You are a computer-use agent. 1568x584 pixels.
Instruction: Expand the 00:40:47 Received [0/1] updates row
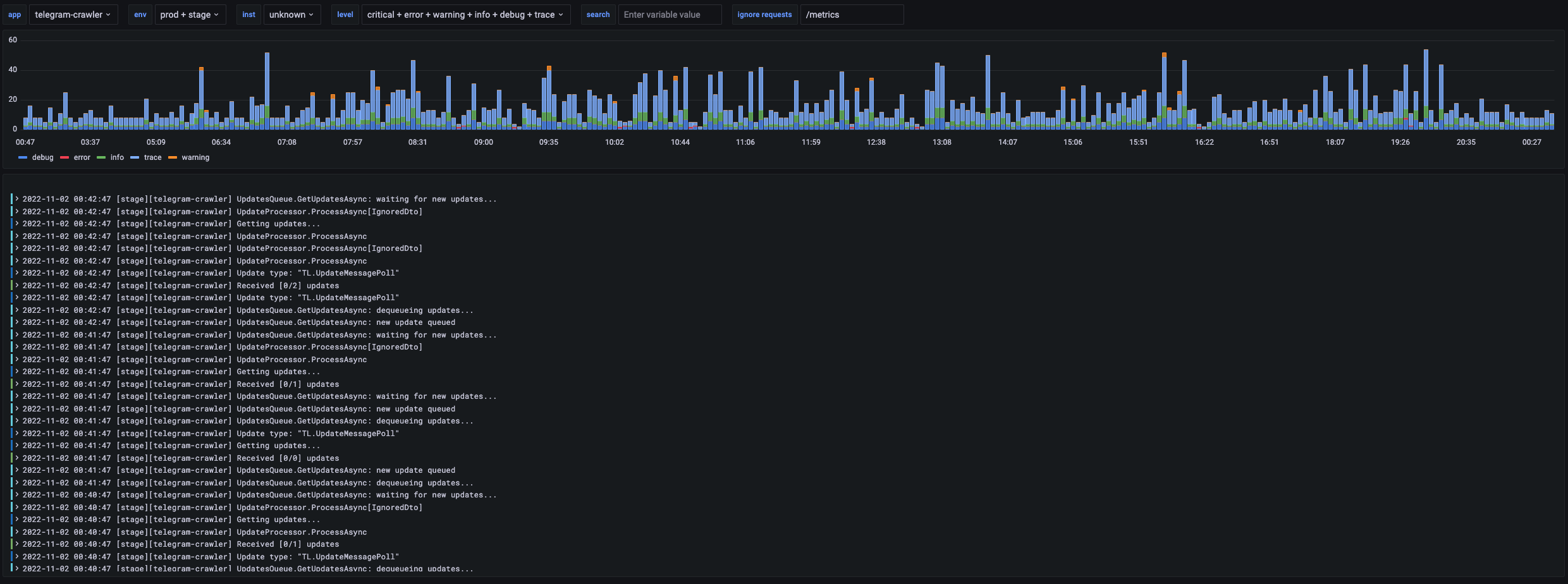(17, 544)
